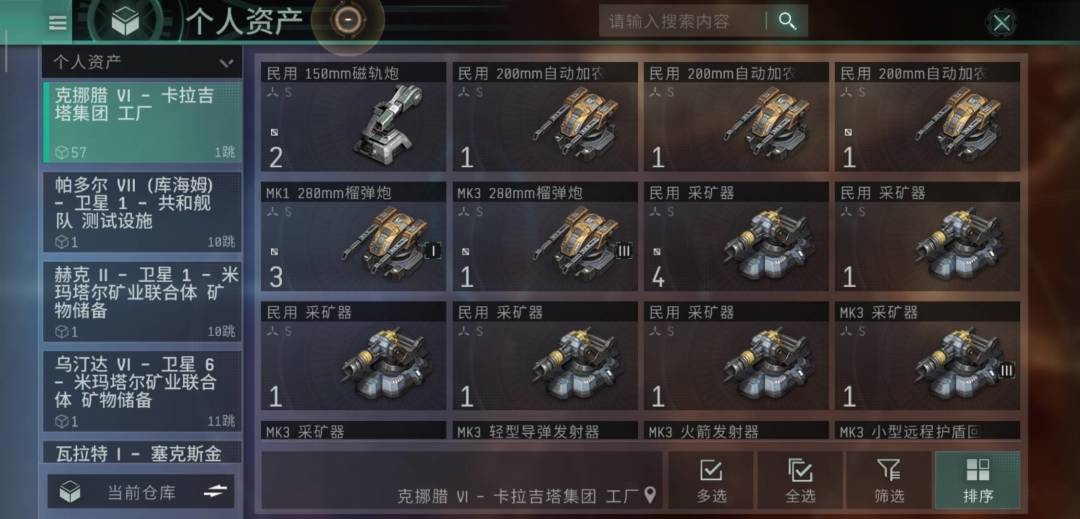Click the location pin icon at bottom

tap(650, 495)
